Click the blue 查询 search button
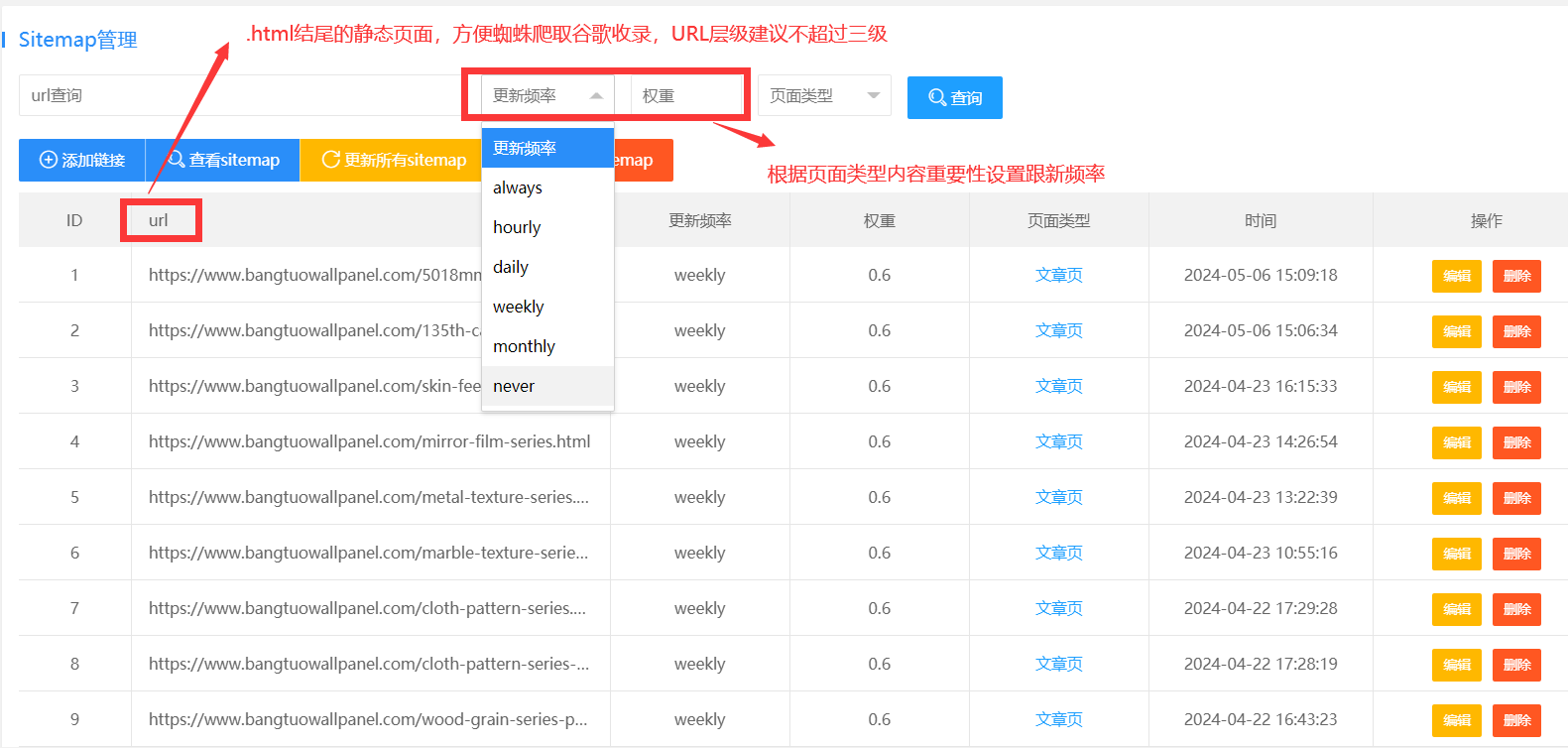The height and width of the screenshot is (748, 1568). 954,97
